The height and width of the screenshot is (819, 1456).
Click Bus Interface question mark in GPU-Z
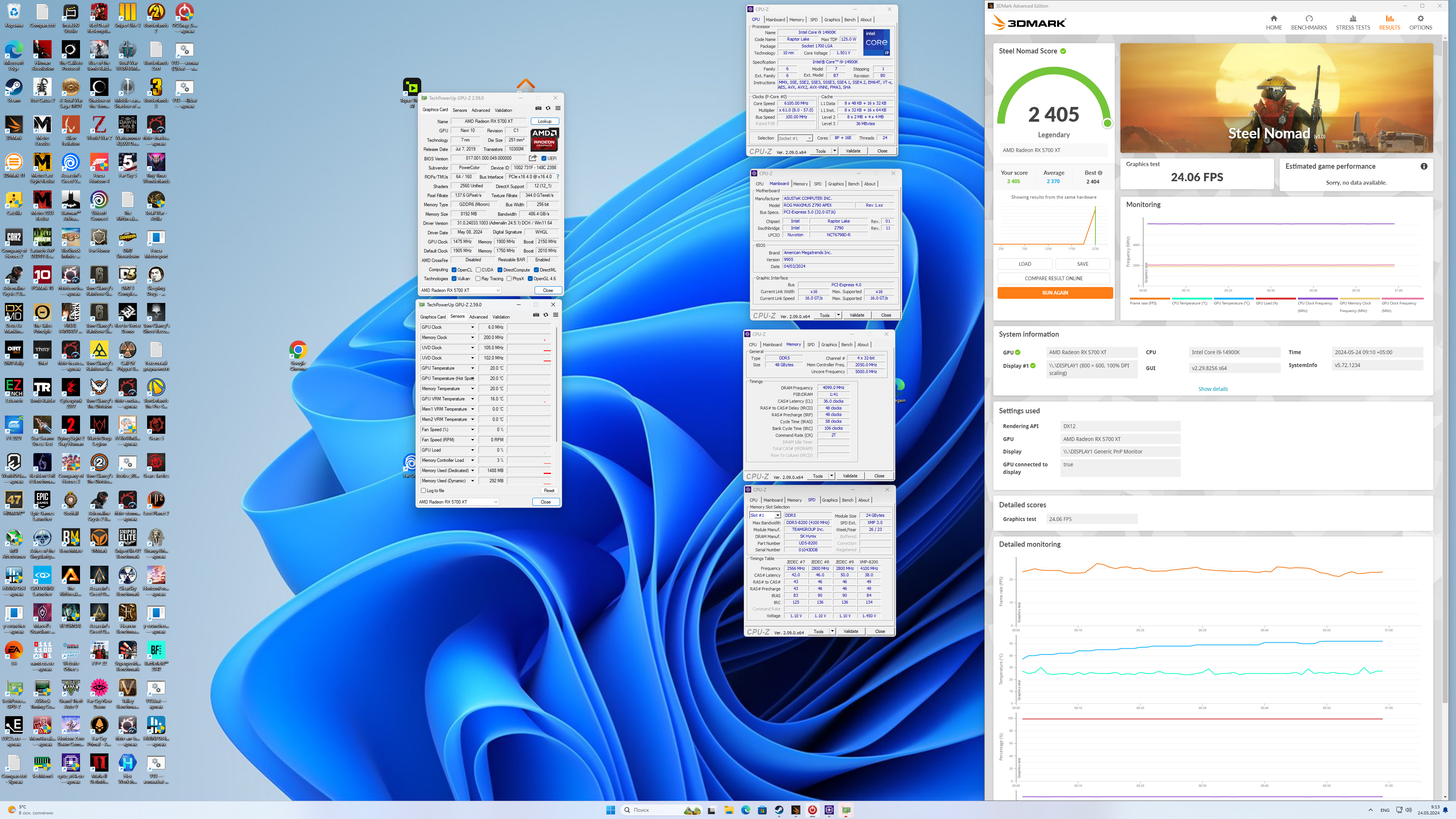[558, 177]
